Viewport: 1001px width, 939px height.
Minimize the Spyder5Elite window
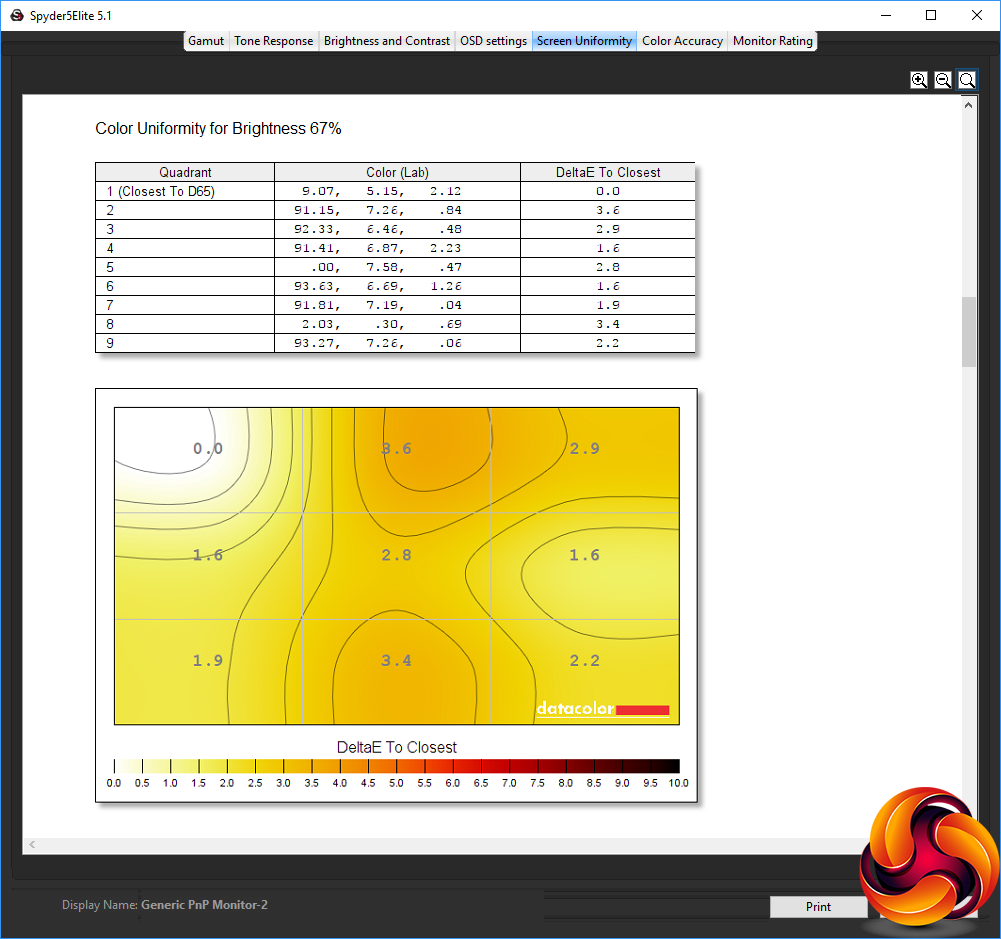coord(885,15)
